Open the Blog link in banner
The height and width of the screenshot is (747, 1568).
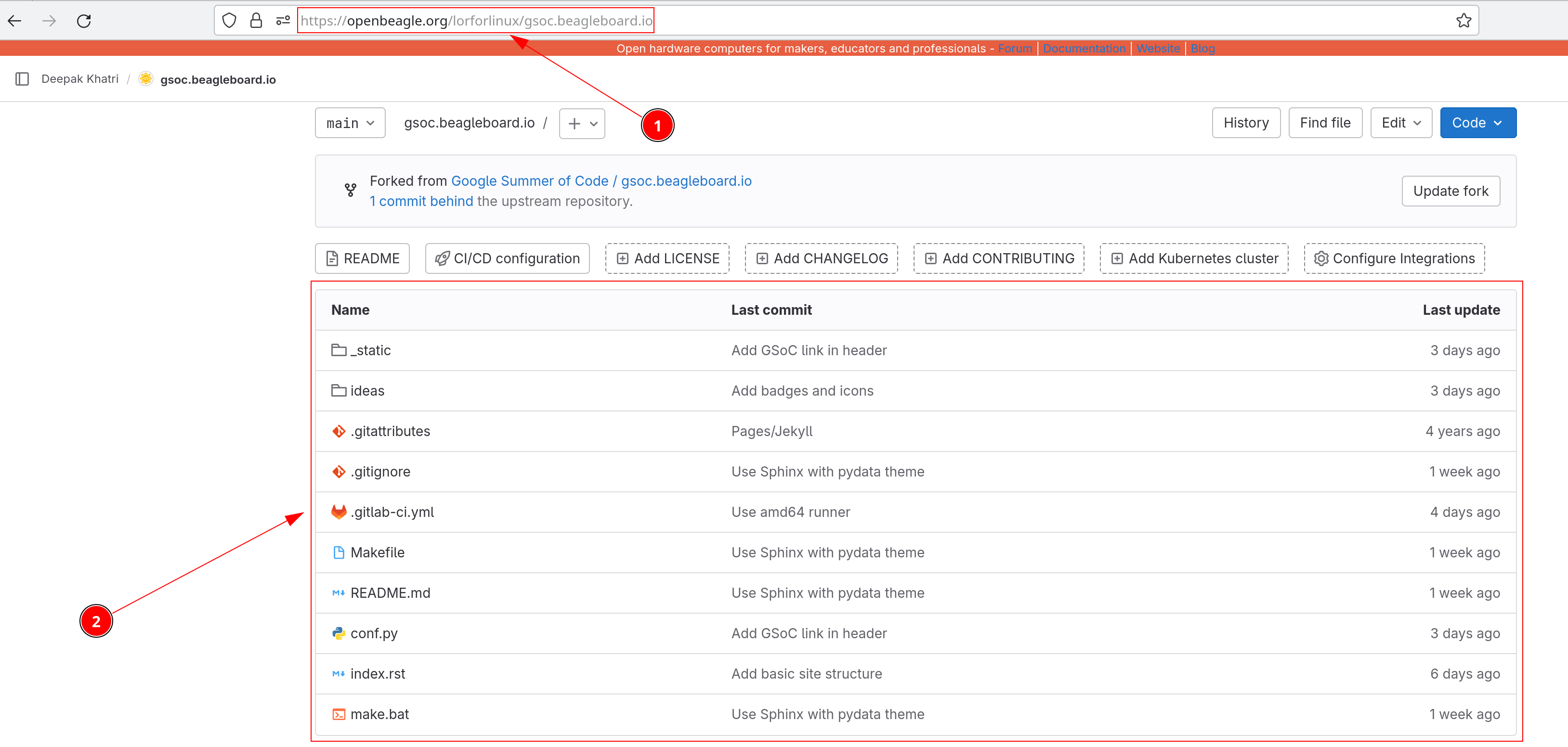coord(1202,49)
